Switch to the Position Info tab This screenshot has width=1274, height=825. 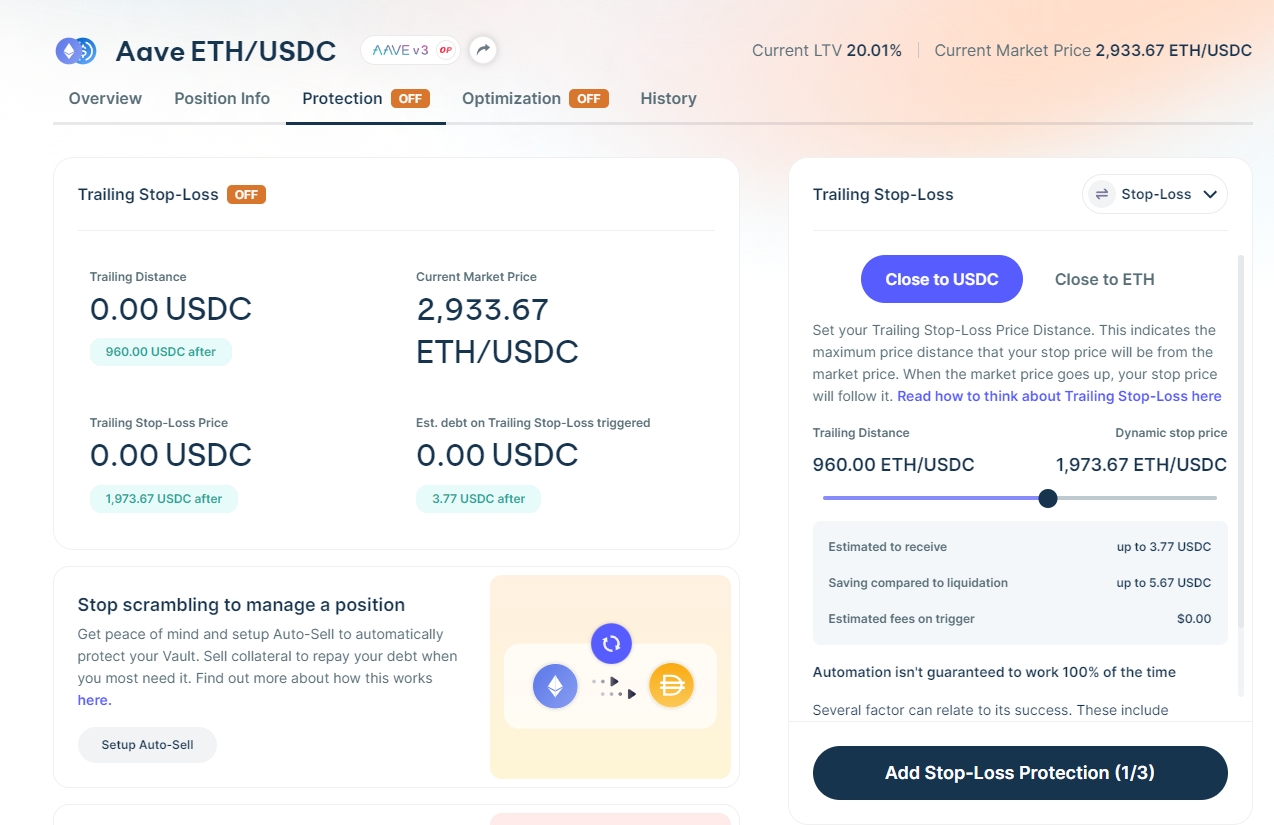[222, 98]
